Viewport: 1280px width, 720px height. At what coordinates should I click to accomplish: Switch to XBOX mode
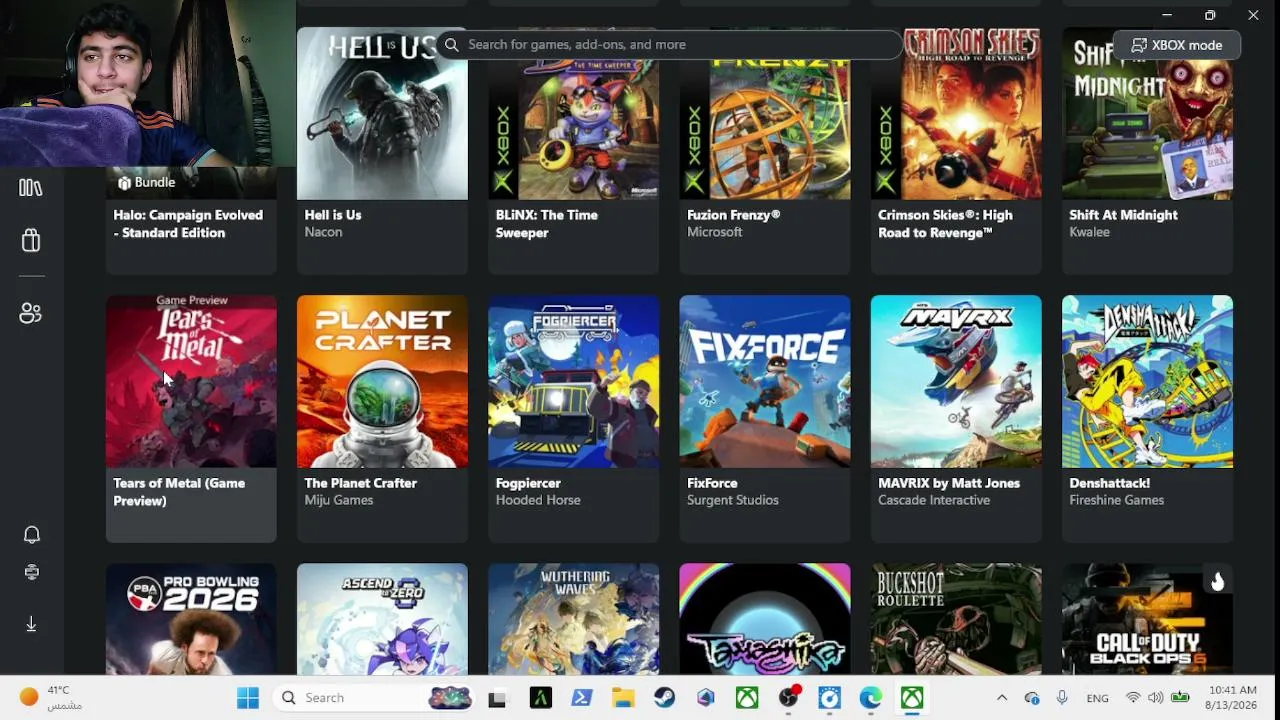1176,45
